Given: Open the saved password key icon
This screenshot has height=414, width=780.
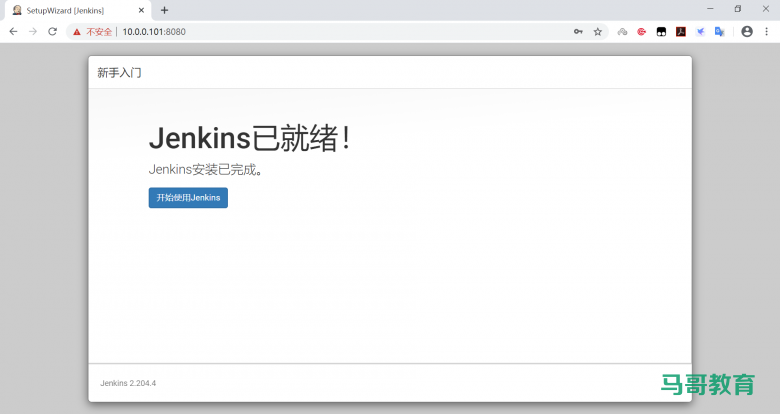Looking at the screenshot, I should tap(578, 31).
